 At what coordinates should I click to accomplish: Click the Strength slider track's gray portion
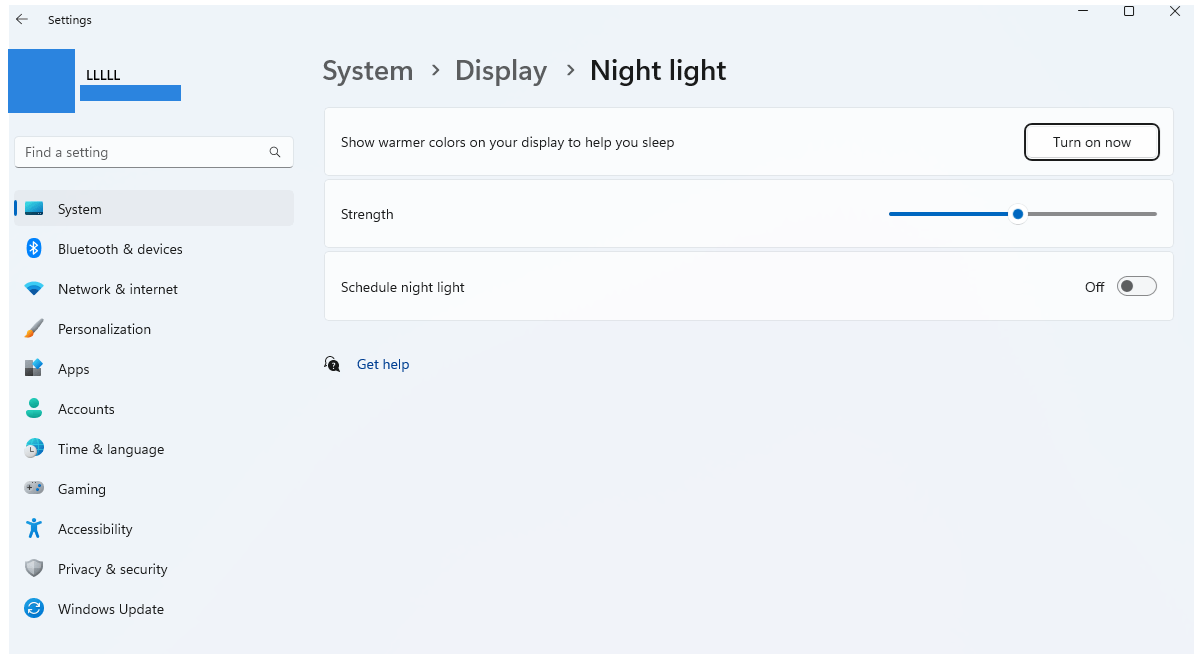tap(1091, 214)
